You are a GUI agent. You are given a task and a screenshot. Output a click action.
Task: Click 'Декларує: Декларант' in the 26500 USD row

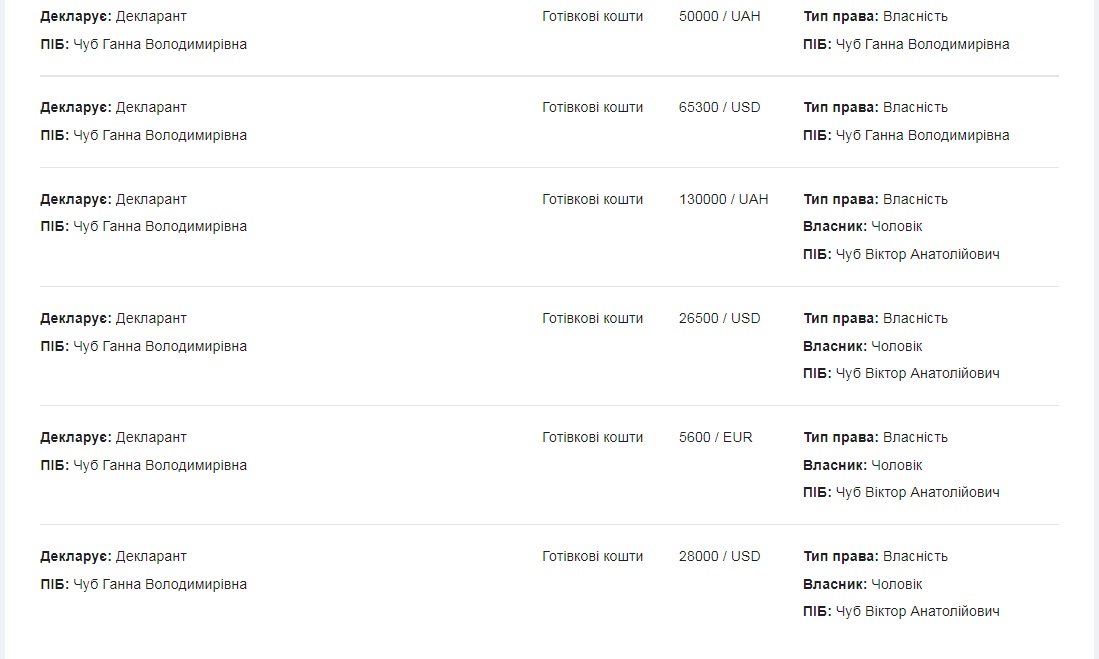coord(113,319)
